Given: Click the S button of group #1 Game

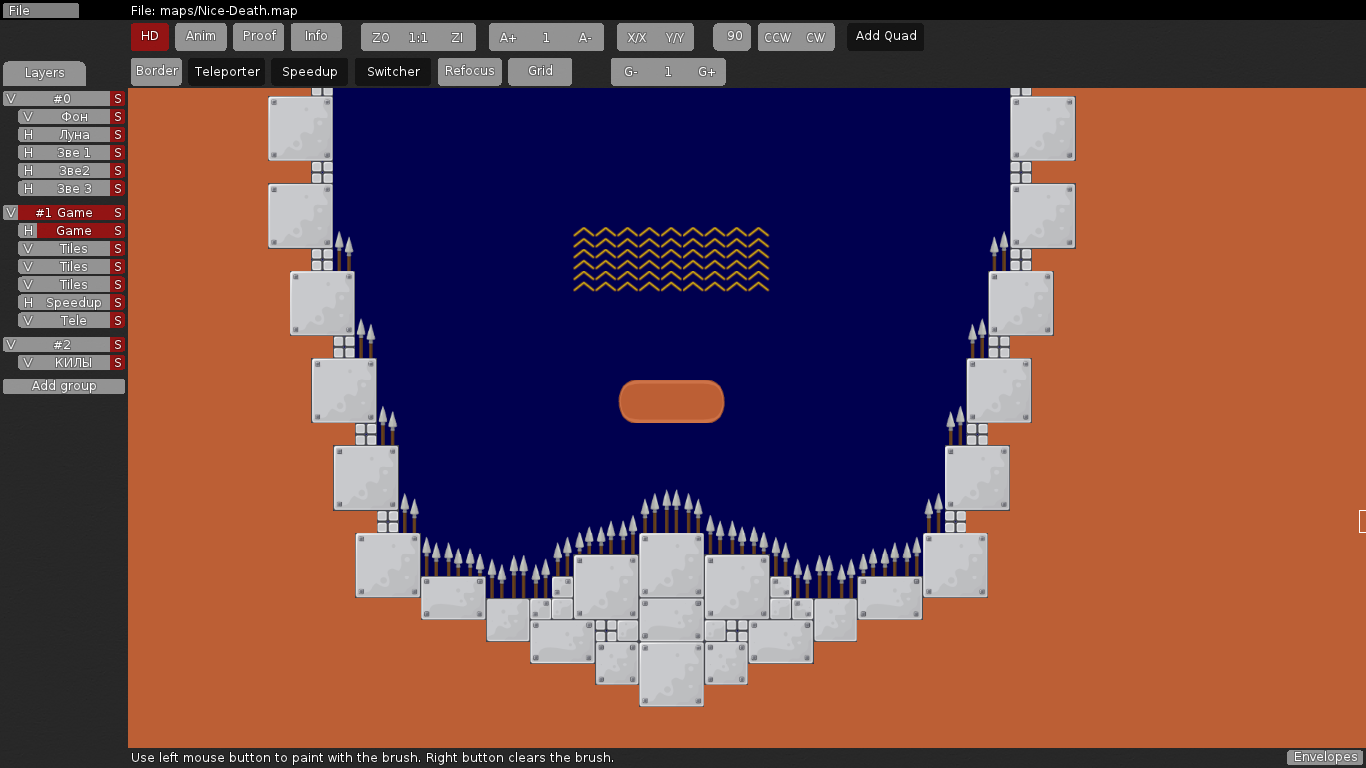Looking at the screenshot, I should [118, 213].
